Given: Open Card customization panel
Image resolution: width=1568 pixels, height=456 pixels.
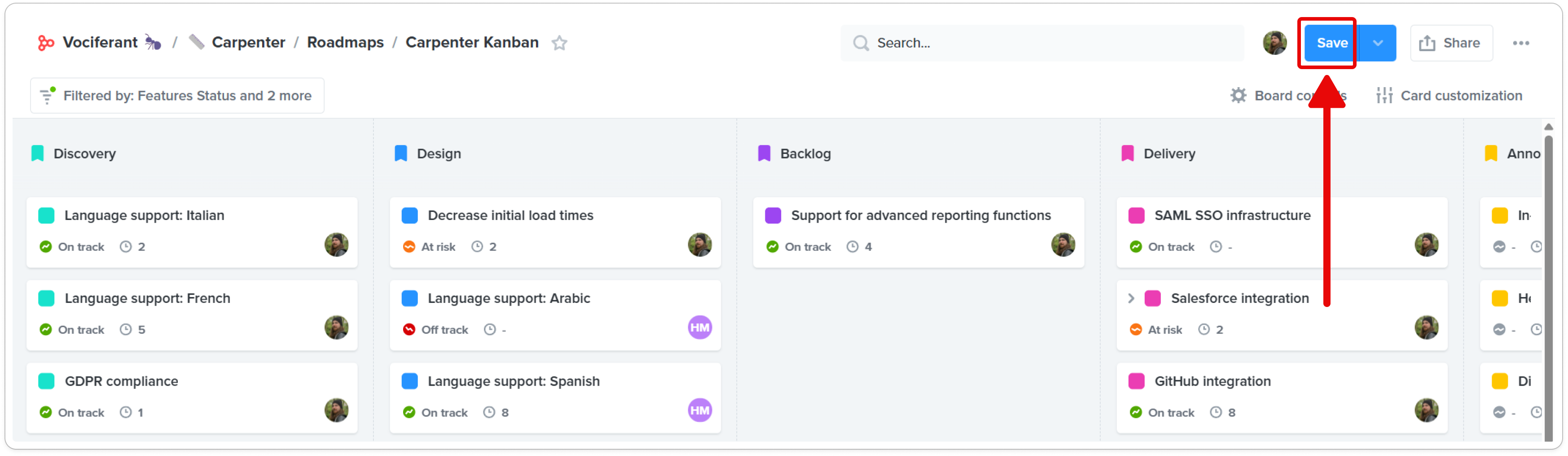Looking at the screenshot, I should tap(1449, 96).
